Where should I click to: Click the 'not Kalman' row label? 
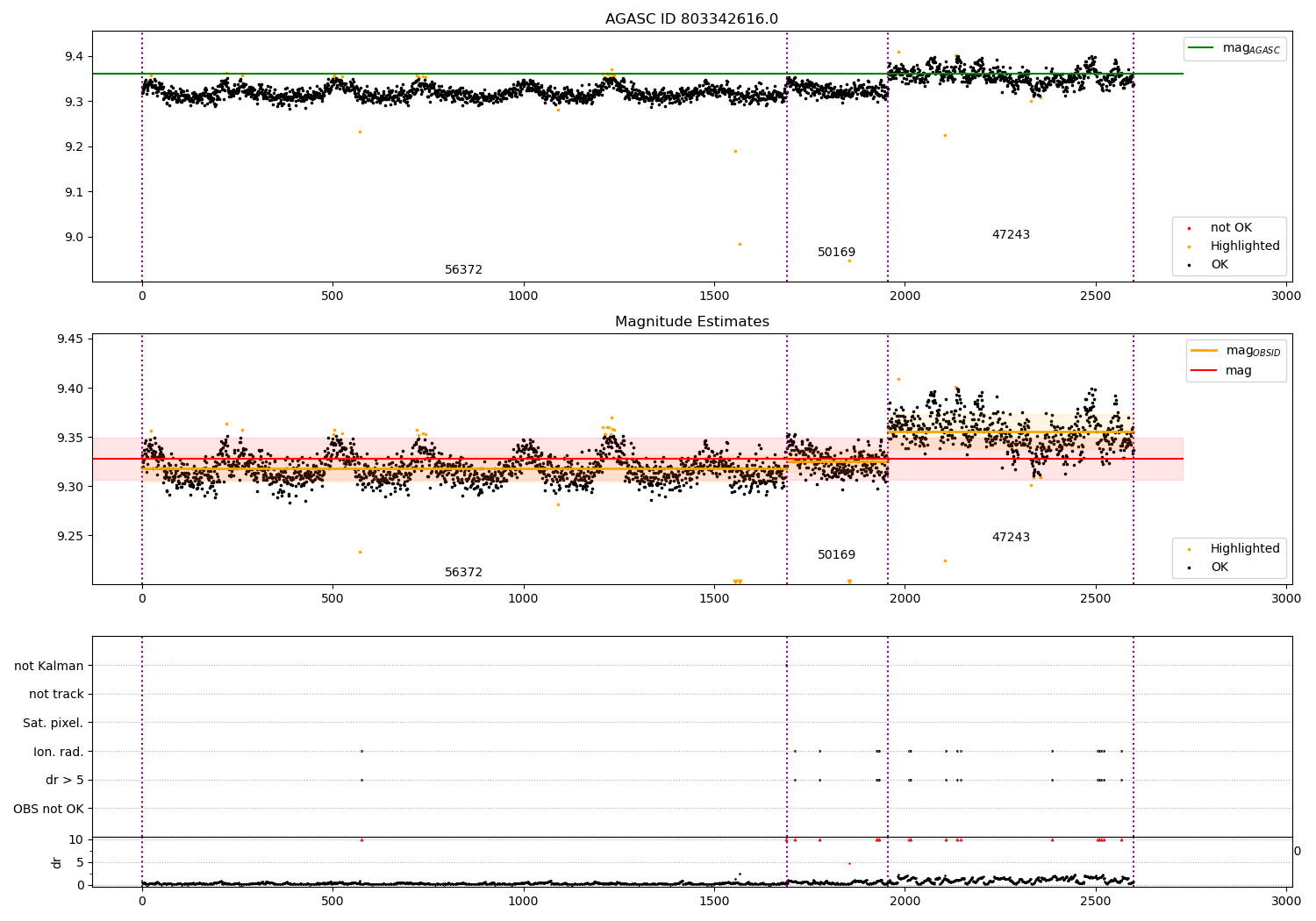pos(49,667)
